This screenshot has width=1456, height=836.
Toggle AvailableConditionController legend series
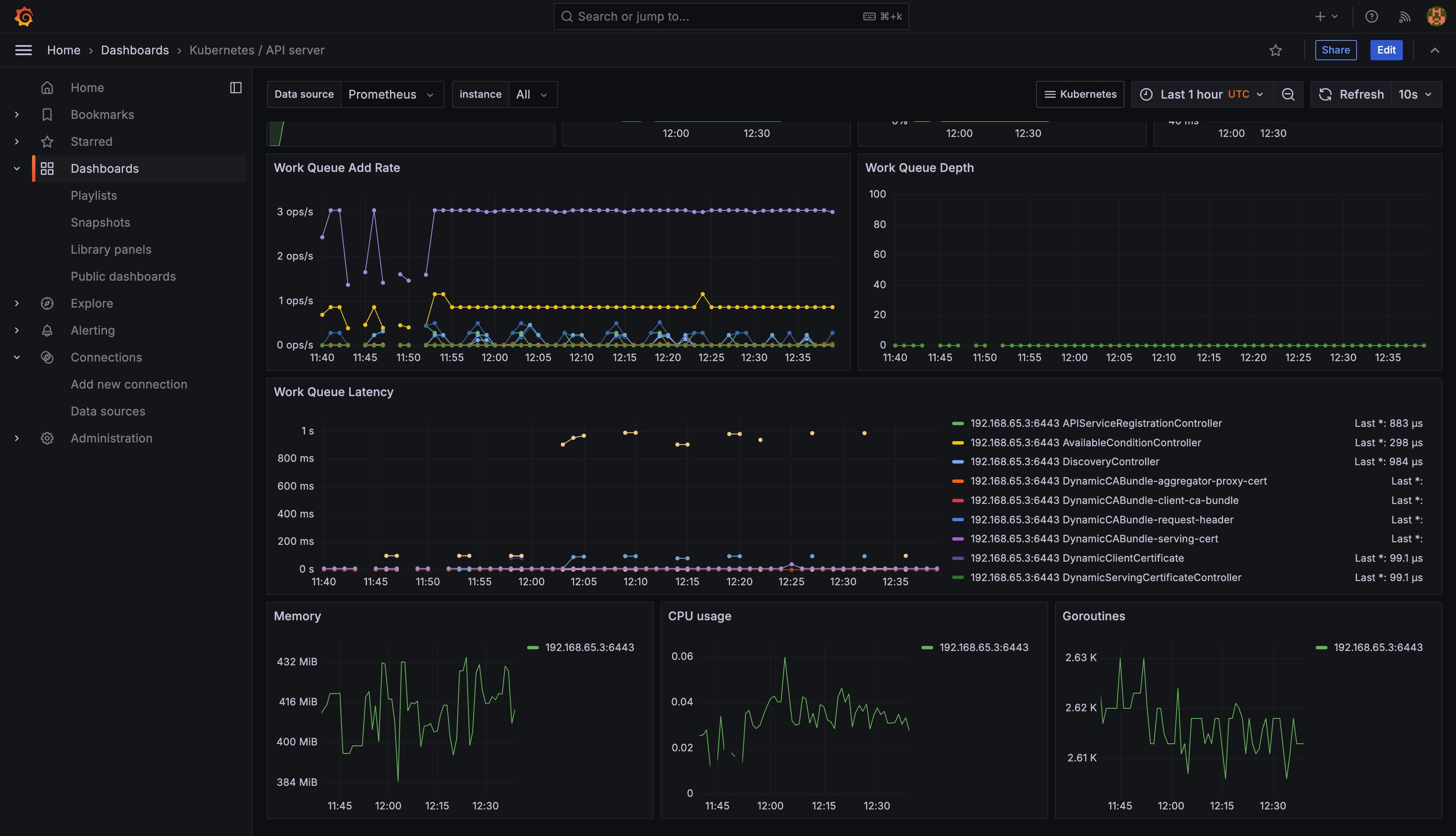[x=1085, y=443]
